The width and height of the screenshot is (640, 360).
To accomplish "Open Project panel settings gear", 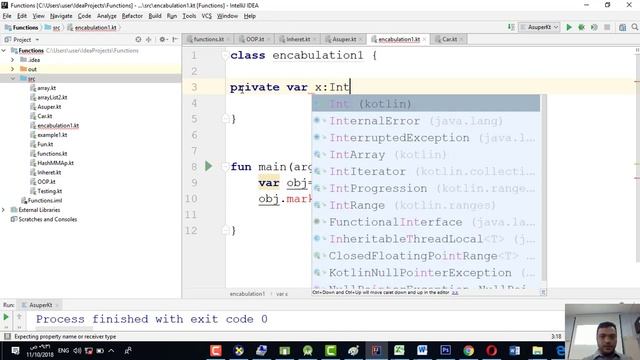I will click(162, 40).
